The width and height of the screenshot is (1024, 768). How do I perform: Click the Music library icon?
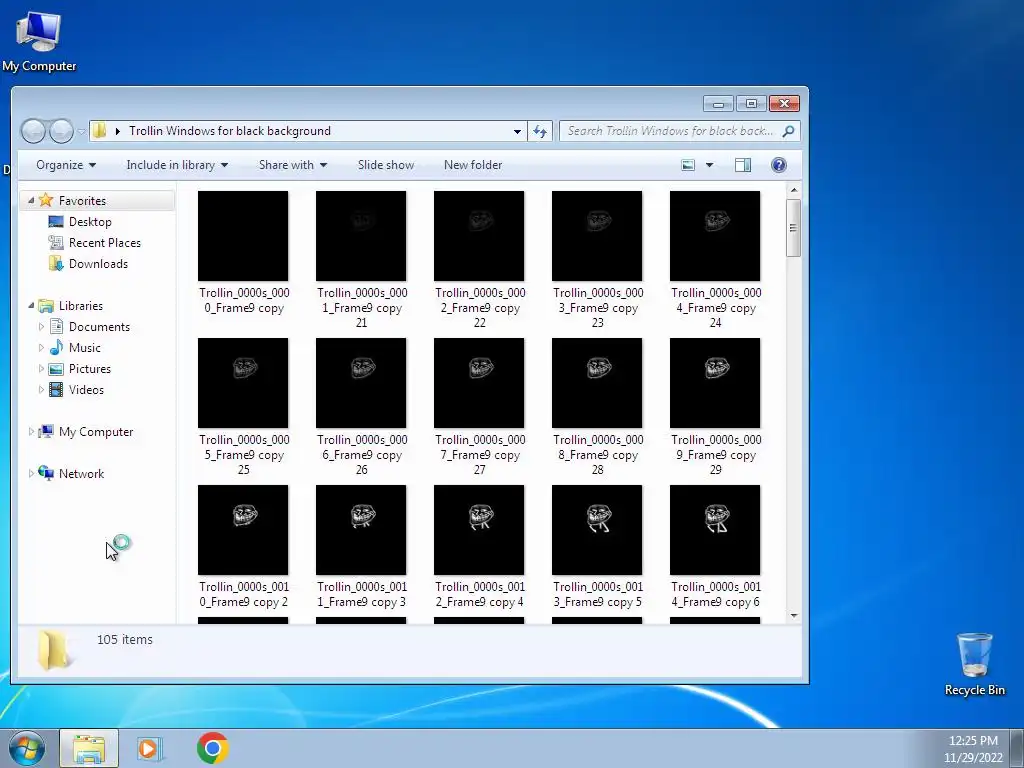(x=57, y=347)
